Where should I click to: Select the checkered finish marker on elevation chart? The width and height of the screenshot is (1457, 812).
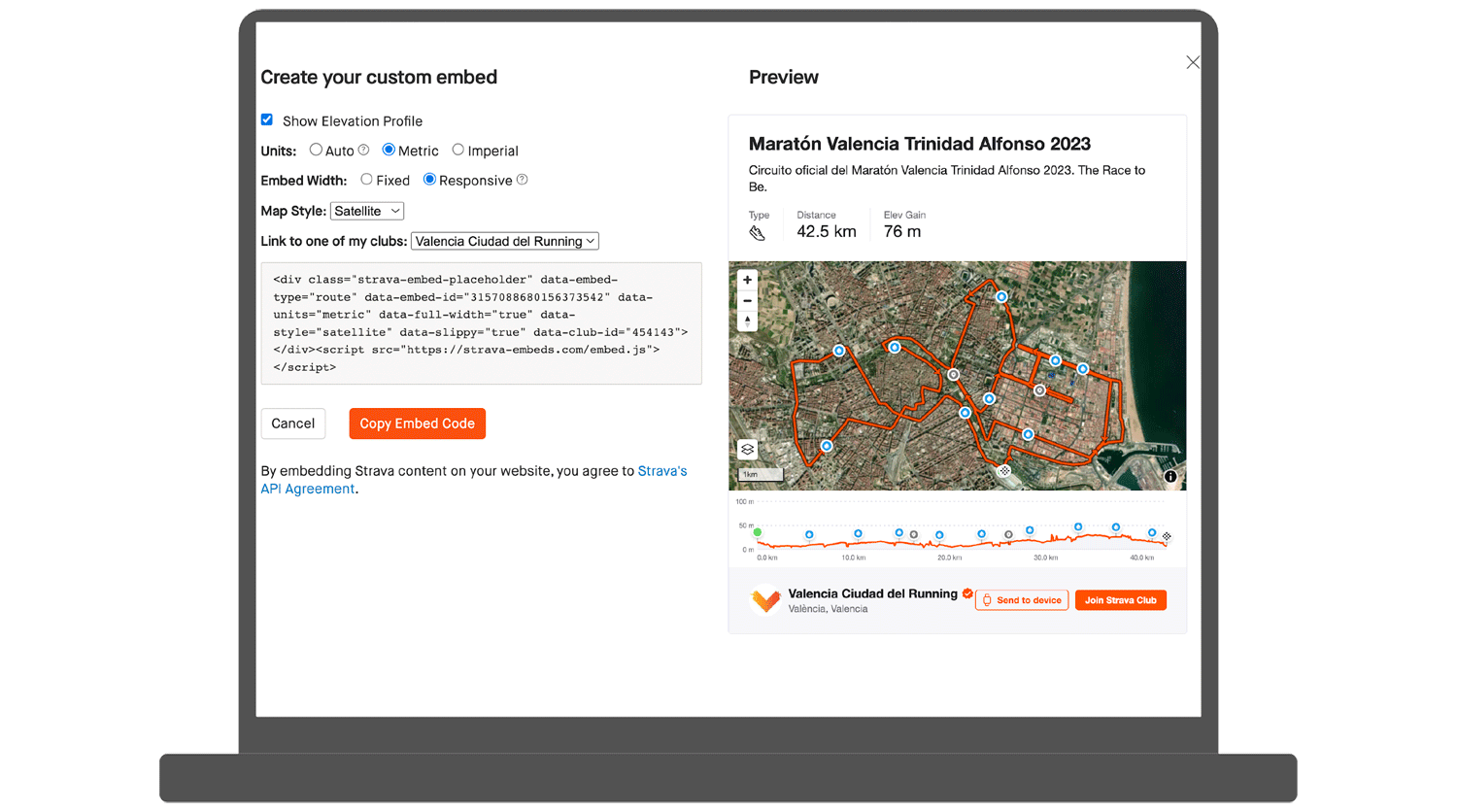click(x=1167, y=536)
